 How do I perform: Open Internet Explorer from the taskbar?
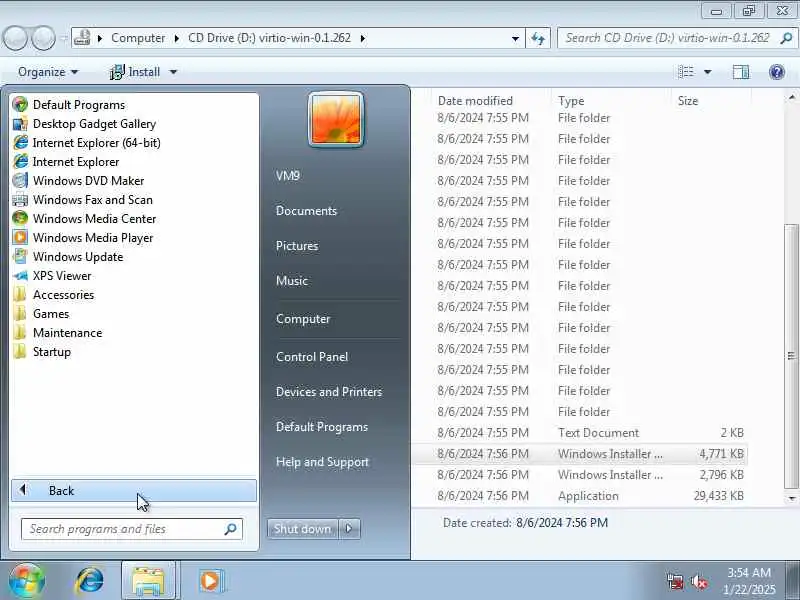(x=90, y=581)
